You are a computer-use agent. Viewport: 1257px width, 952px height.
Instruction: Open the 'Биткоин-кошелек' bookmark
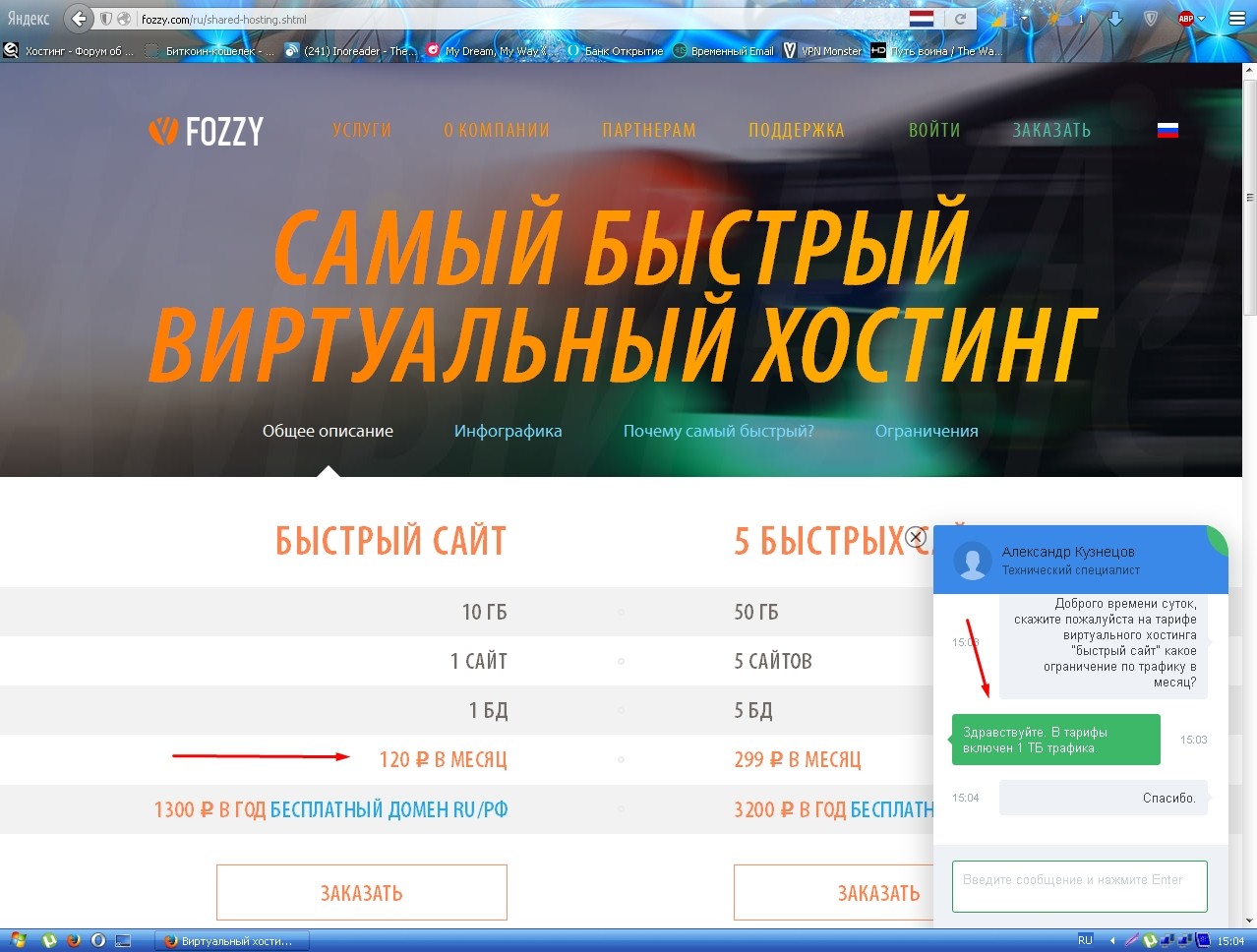[210, 51]
